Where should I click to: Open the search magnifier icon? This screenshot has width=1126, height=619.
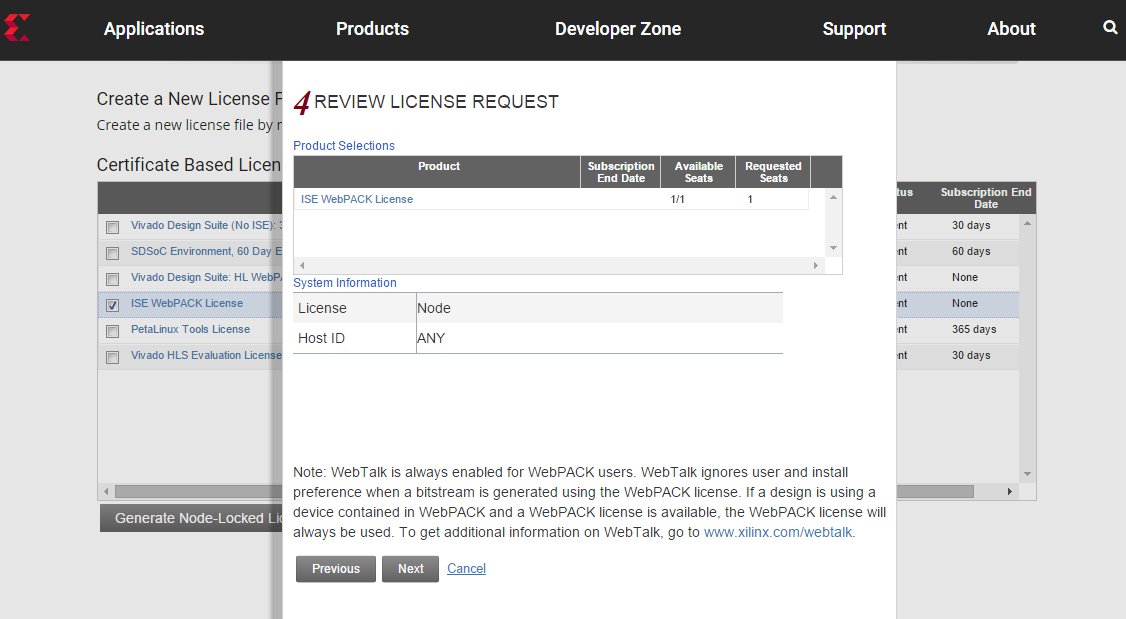click(1110, 27)
